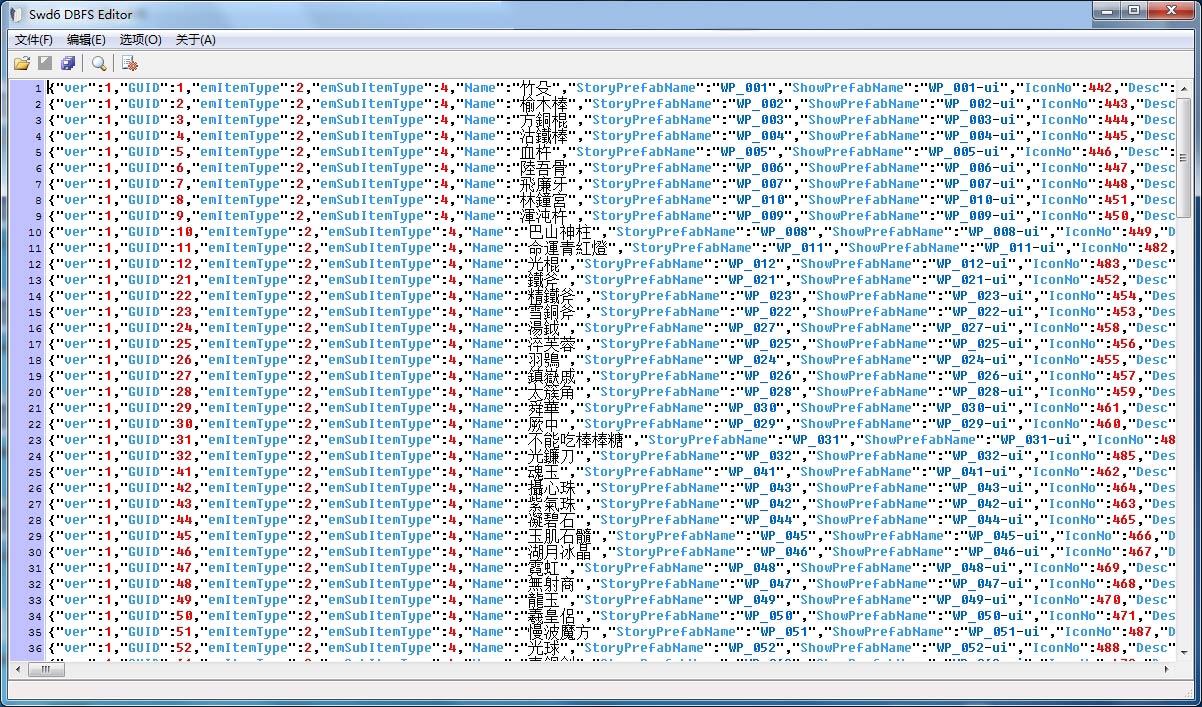1202x707 pixels.
Task: Click the Swd6 DBFS Editor title icon
Action: pos(17,14)
